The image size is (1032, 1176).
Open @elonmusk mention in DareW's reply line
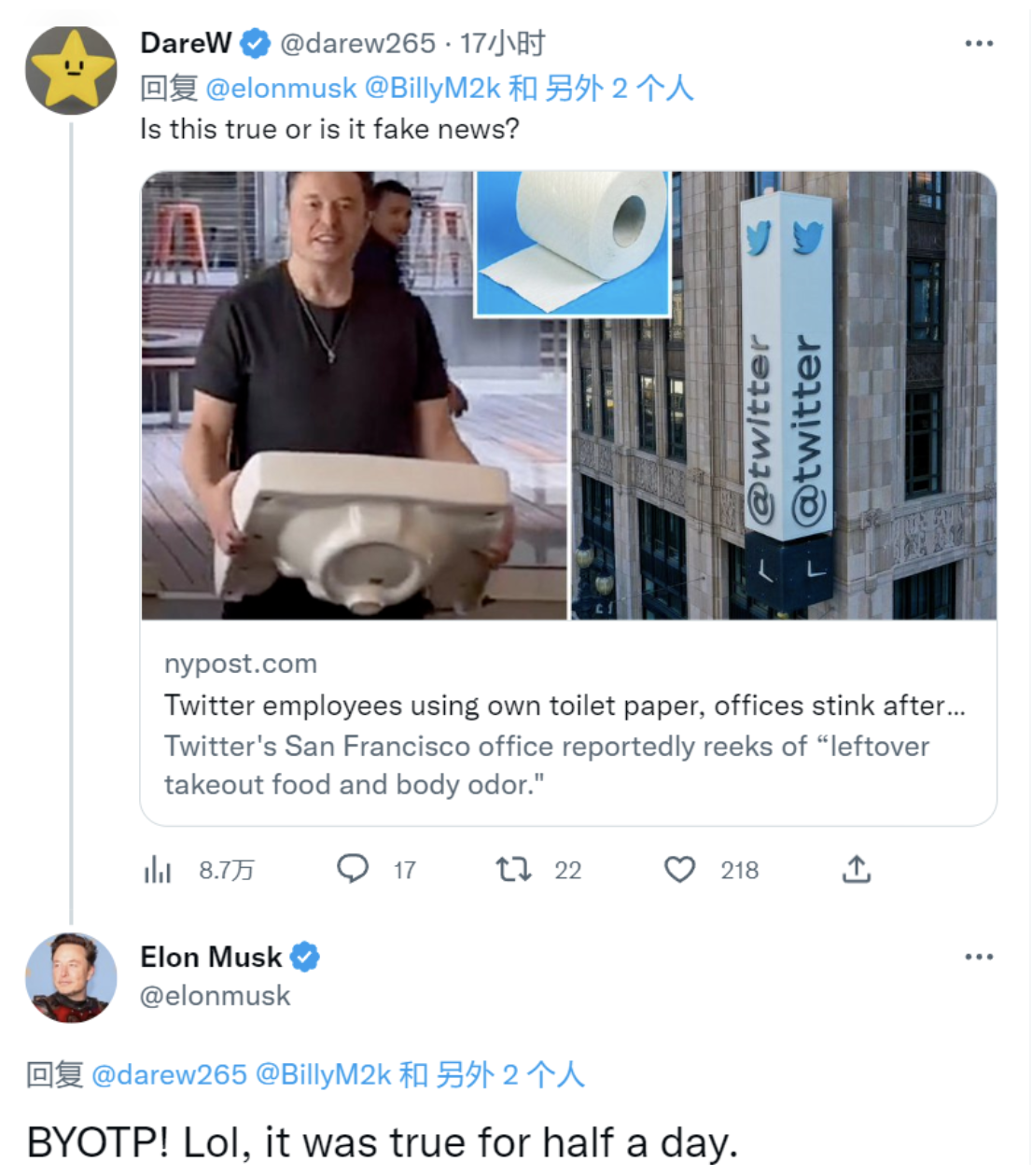(x=281, y=88)
